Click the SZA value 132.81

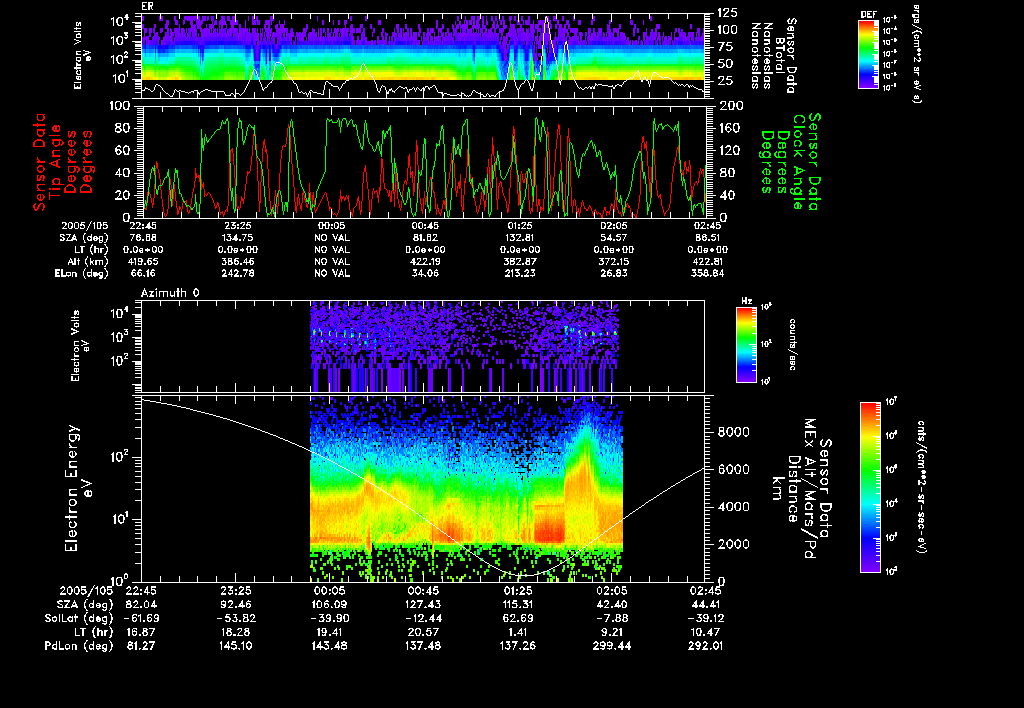point(520,238)
